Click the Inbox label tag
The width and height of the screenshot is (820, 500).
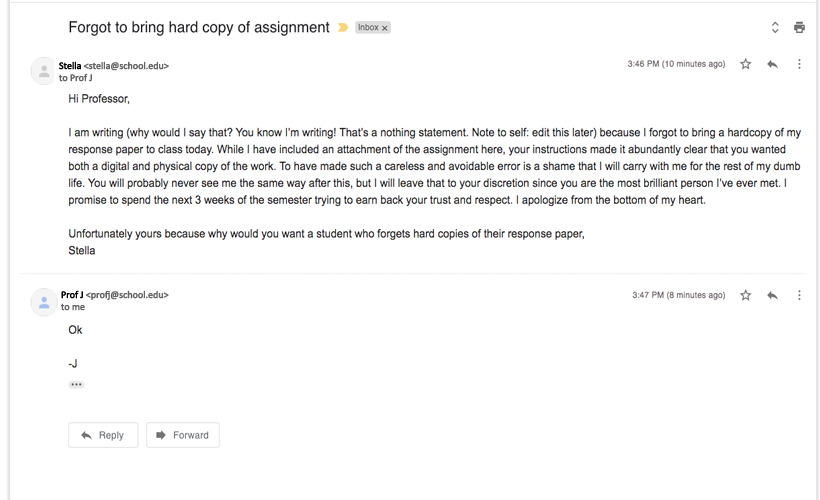point(368,28)
